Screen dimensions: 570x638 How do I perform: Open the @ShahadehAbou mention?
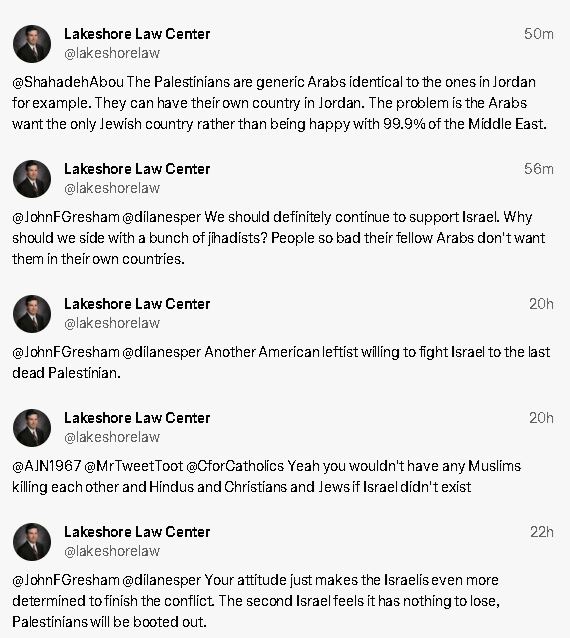click(x=68, y=82)
